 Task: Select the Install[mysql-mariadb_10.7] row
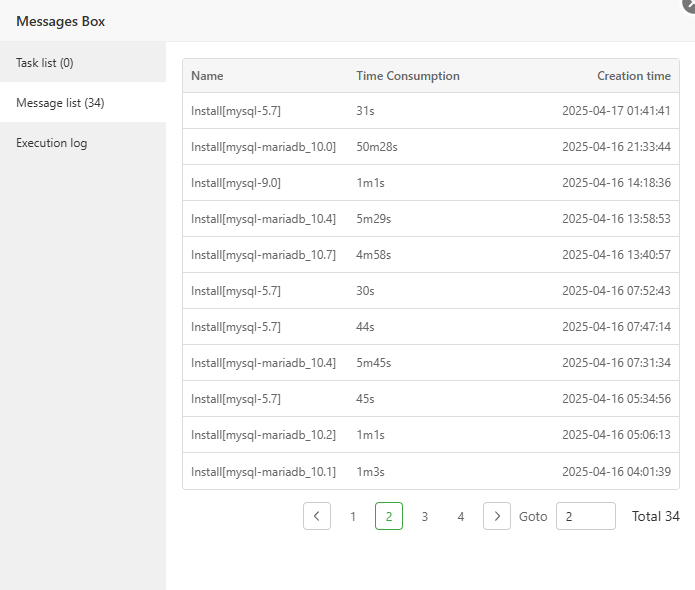[264, 255]
